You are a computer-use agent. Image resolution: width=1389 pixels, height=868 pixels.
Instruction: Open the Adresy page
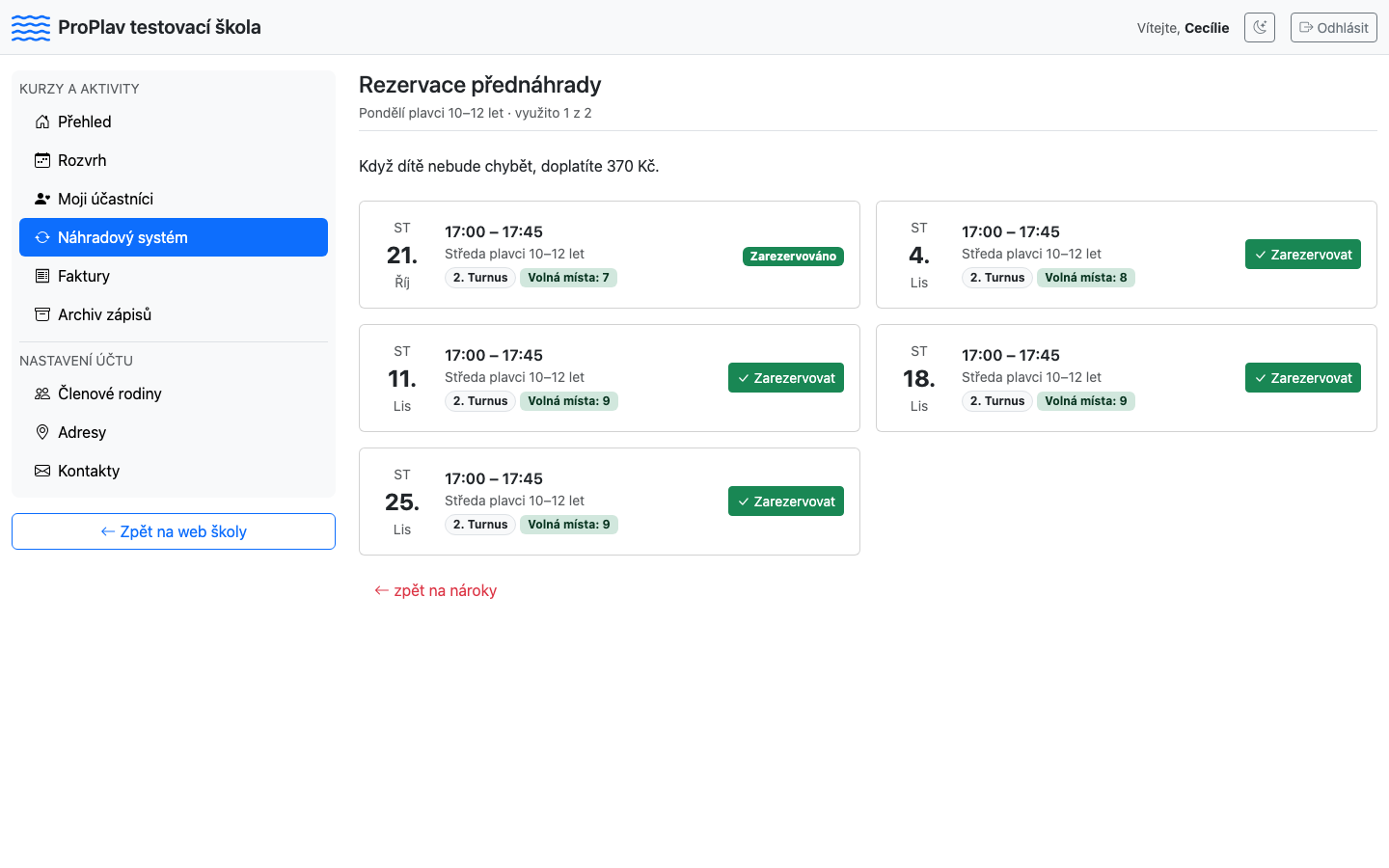(x=174, y=432)
